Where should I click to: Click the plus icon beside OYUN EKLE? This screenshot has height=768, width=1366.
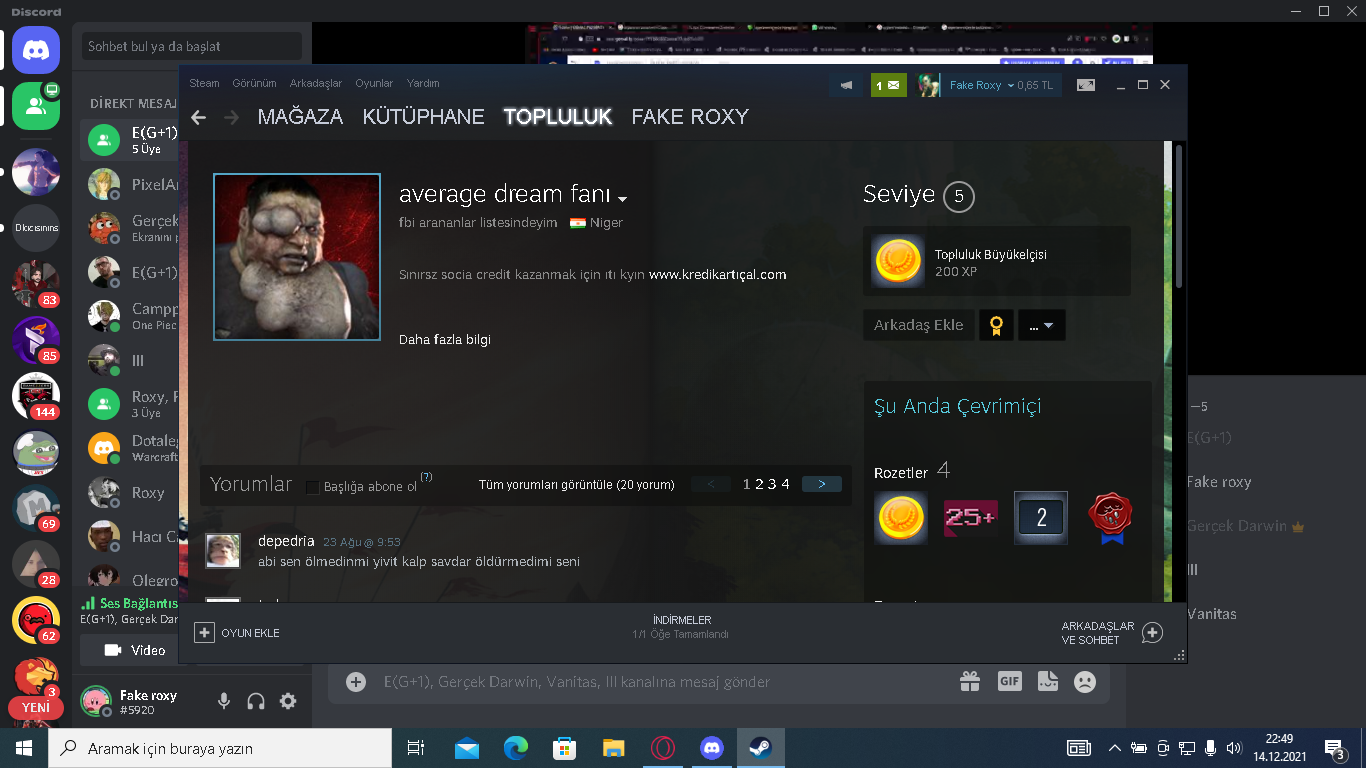pyautogui.click(x=204, y=633)
